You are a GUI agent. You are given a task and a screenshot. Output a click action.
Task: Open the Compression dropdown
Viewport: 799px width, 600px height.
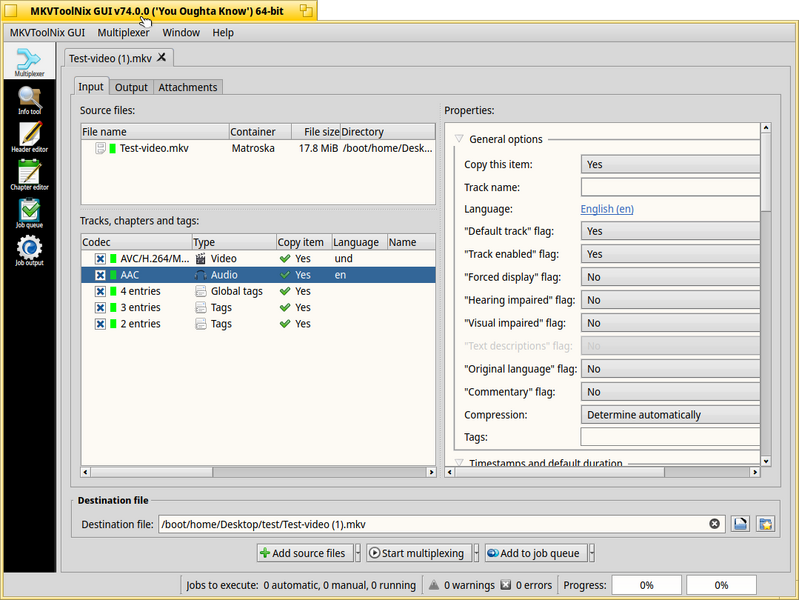(x=670, y=415)
